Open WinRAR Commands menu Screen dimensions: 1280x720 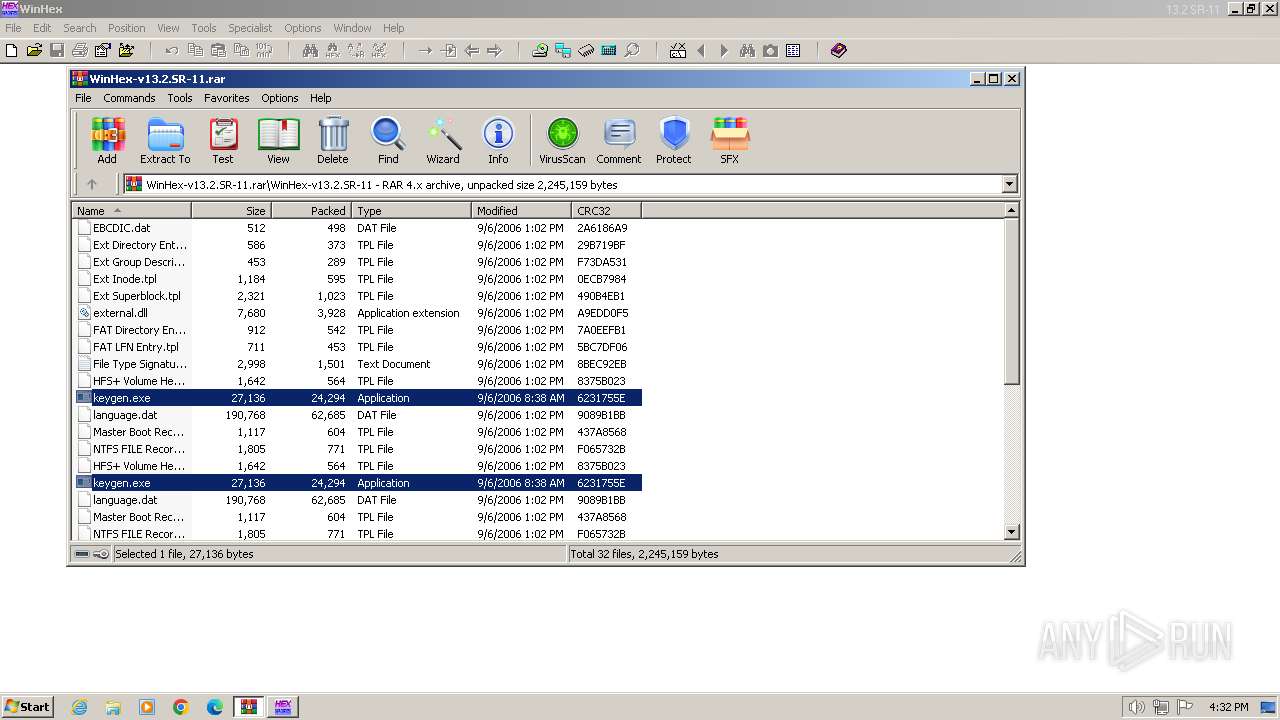[x=129, y=98]
